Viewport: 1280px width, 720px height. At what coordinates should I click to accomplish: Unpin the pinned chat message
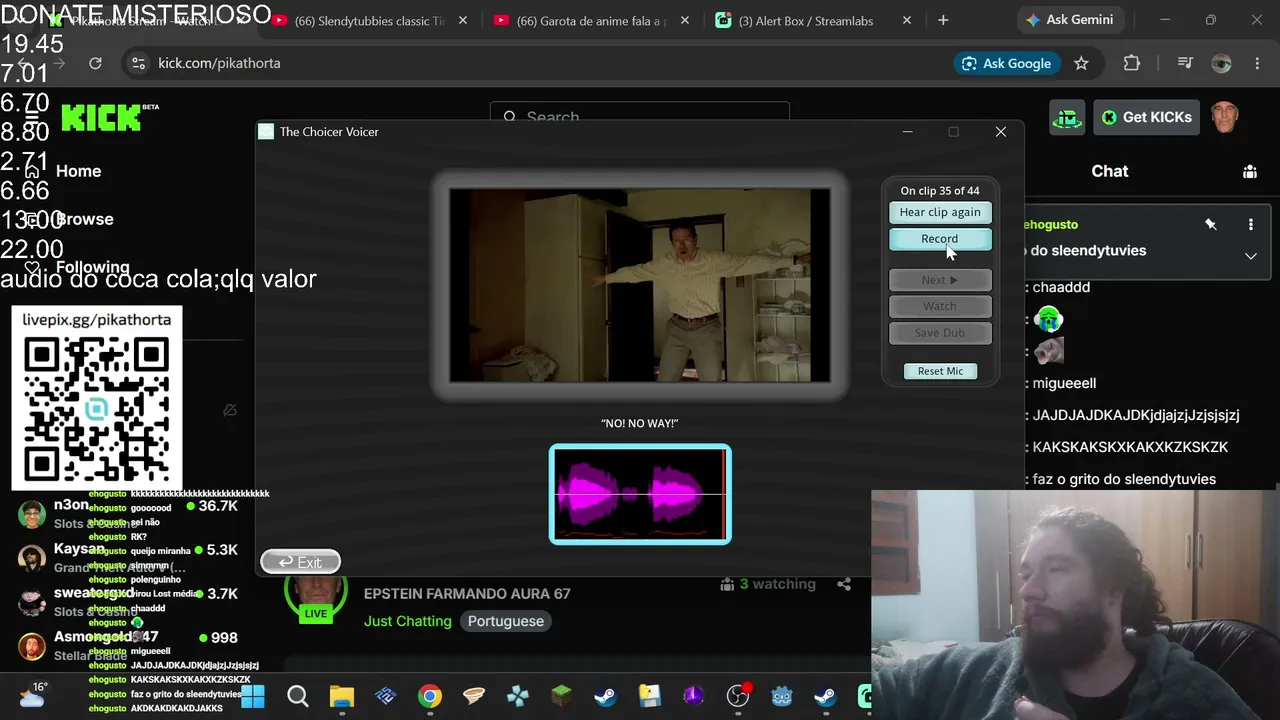[1211, 225]
